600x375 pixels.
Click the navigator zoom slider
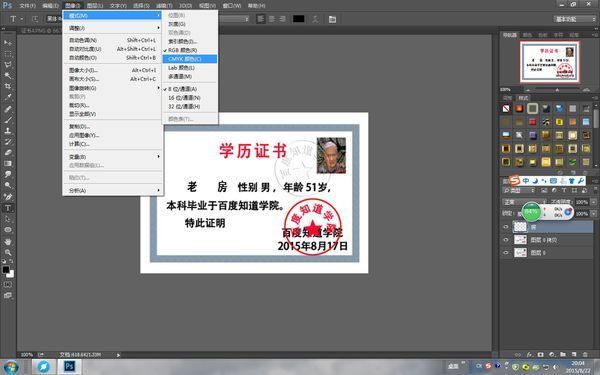557,90
